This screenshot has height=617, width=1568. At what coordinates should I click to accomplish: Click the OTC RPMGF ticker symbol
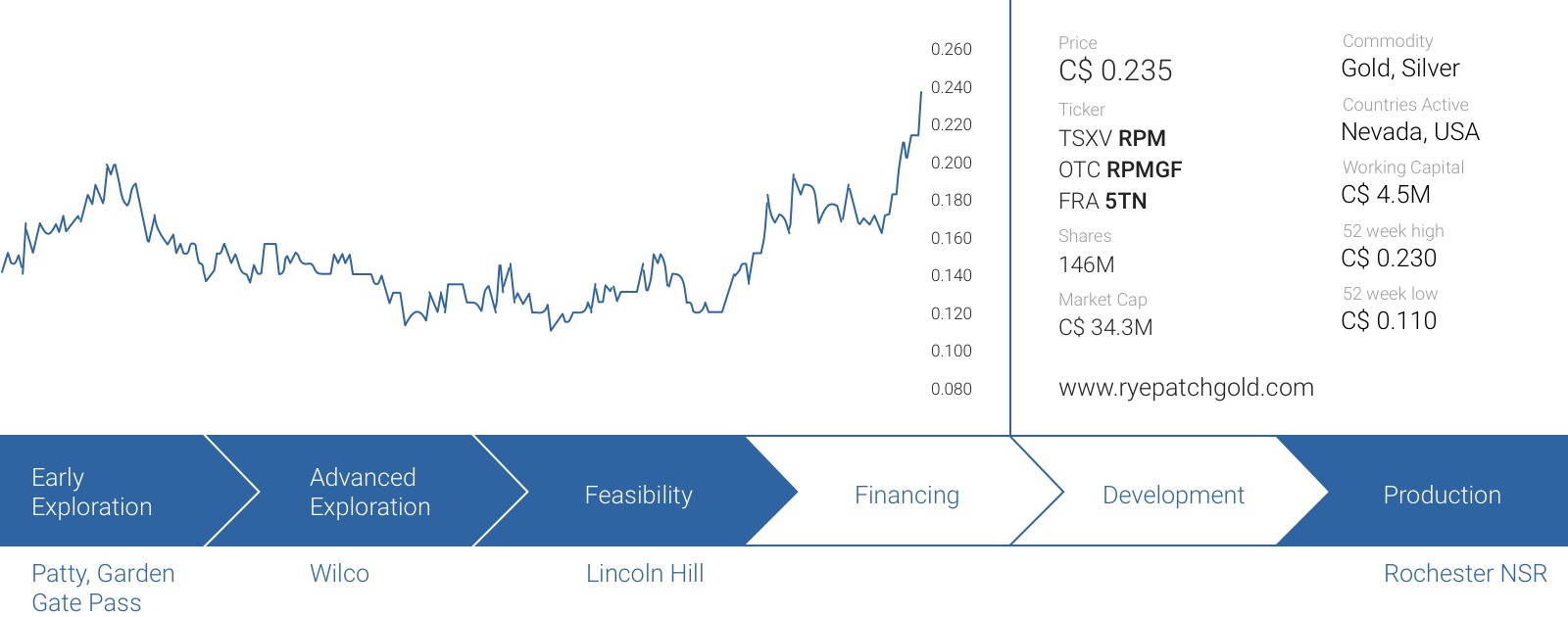click(1120, 169)
